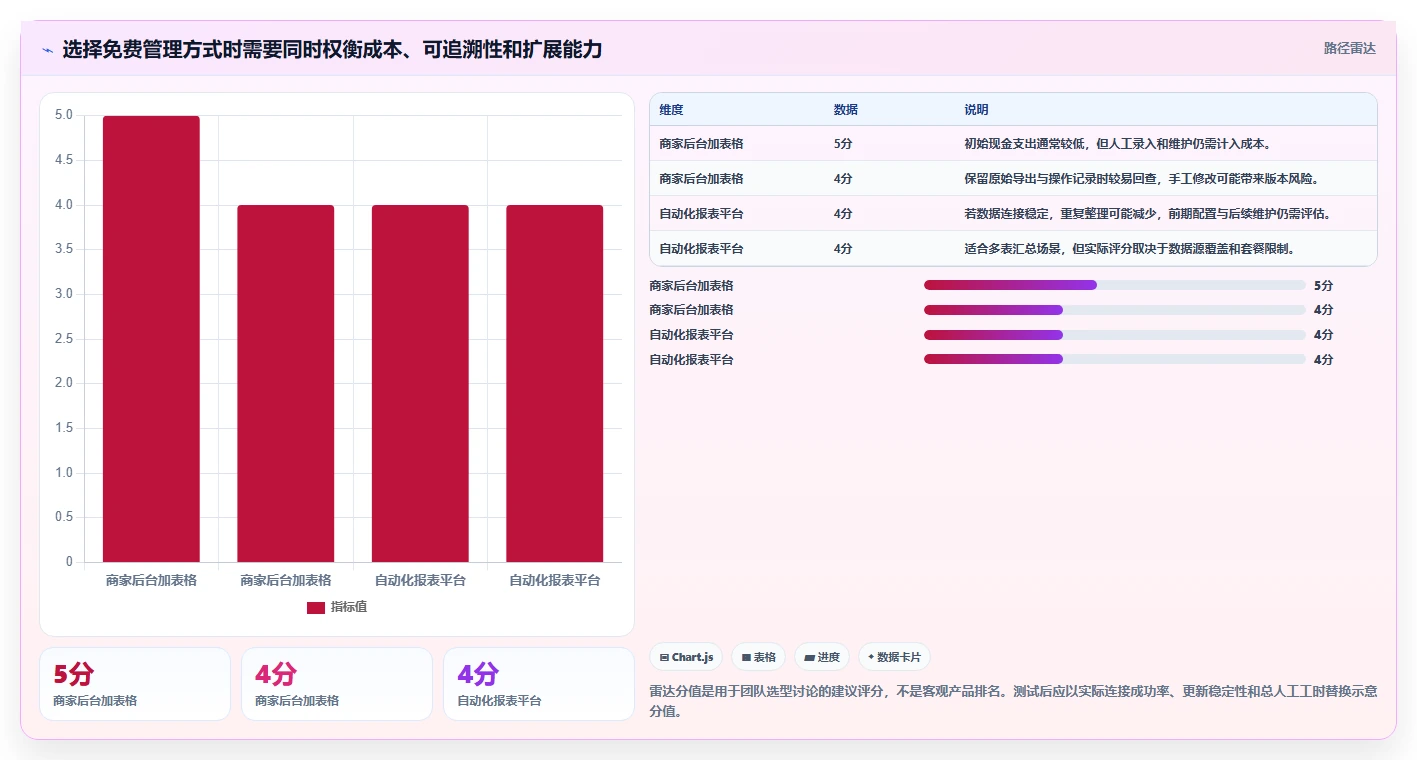Click the progress bar showing 5分

coord(1115,285)
